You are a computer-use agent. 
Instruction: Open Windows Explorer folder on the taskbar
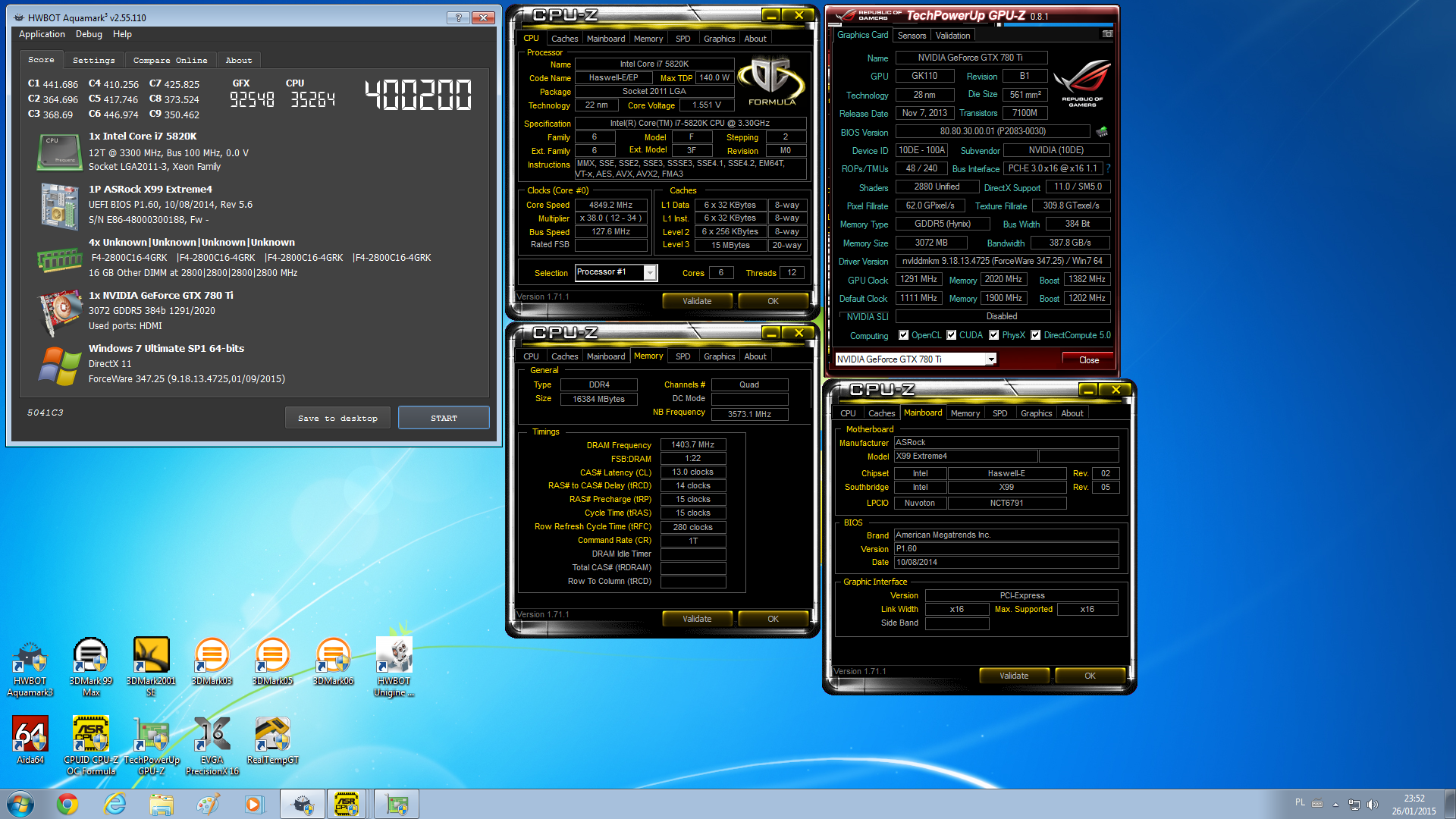(x=162, y=804)
